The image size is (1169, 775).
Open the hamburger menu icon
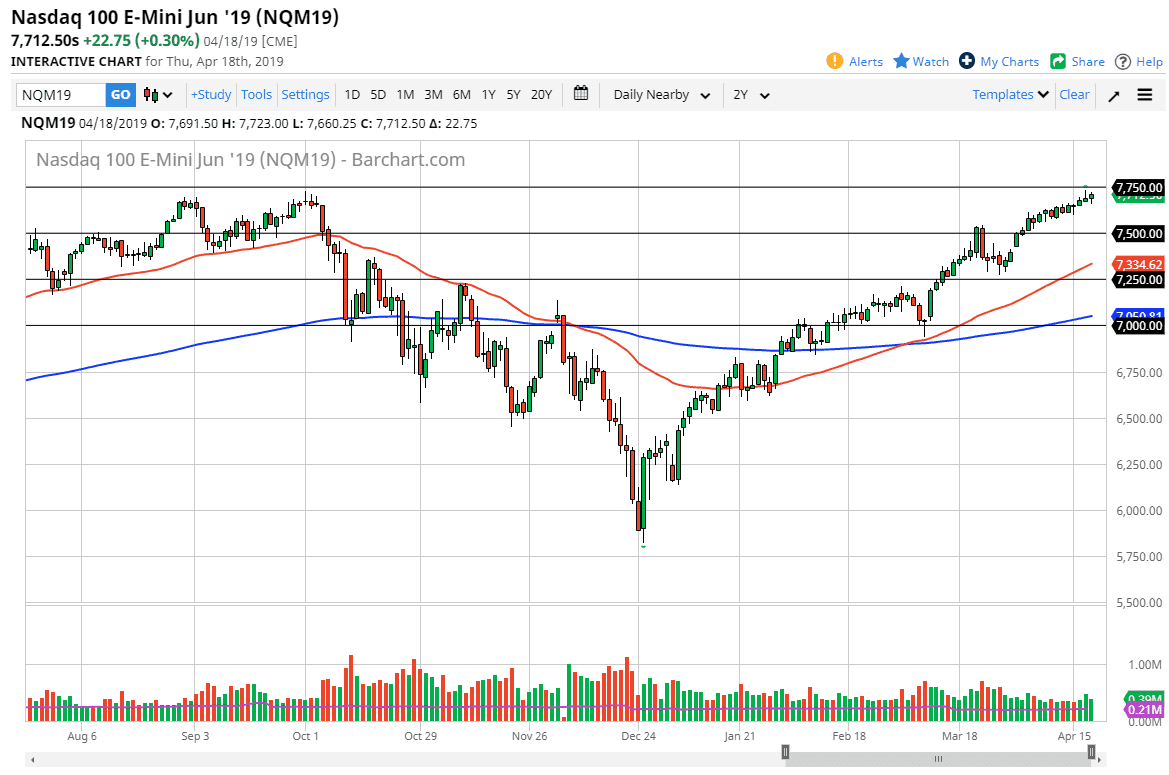tap(1144, 95)
